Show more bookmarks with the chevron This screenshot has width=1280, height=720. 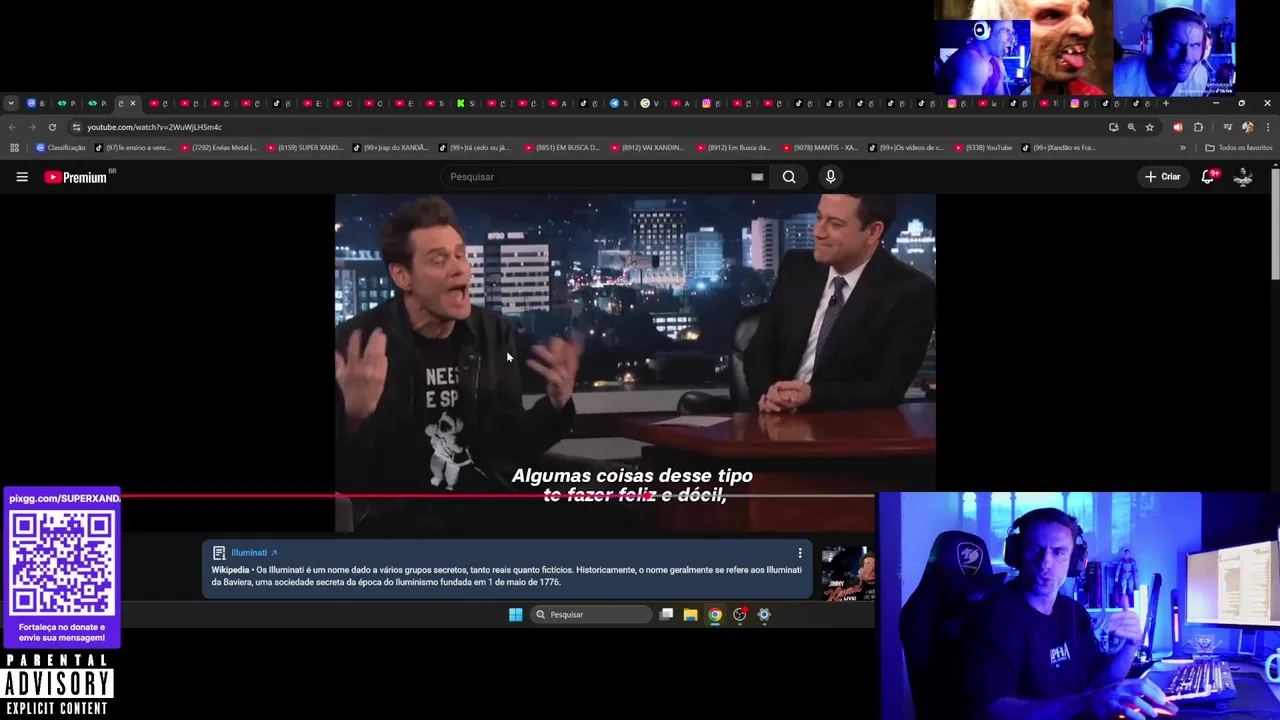(1183, 148)
